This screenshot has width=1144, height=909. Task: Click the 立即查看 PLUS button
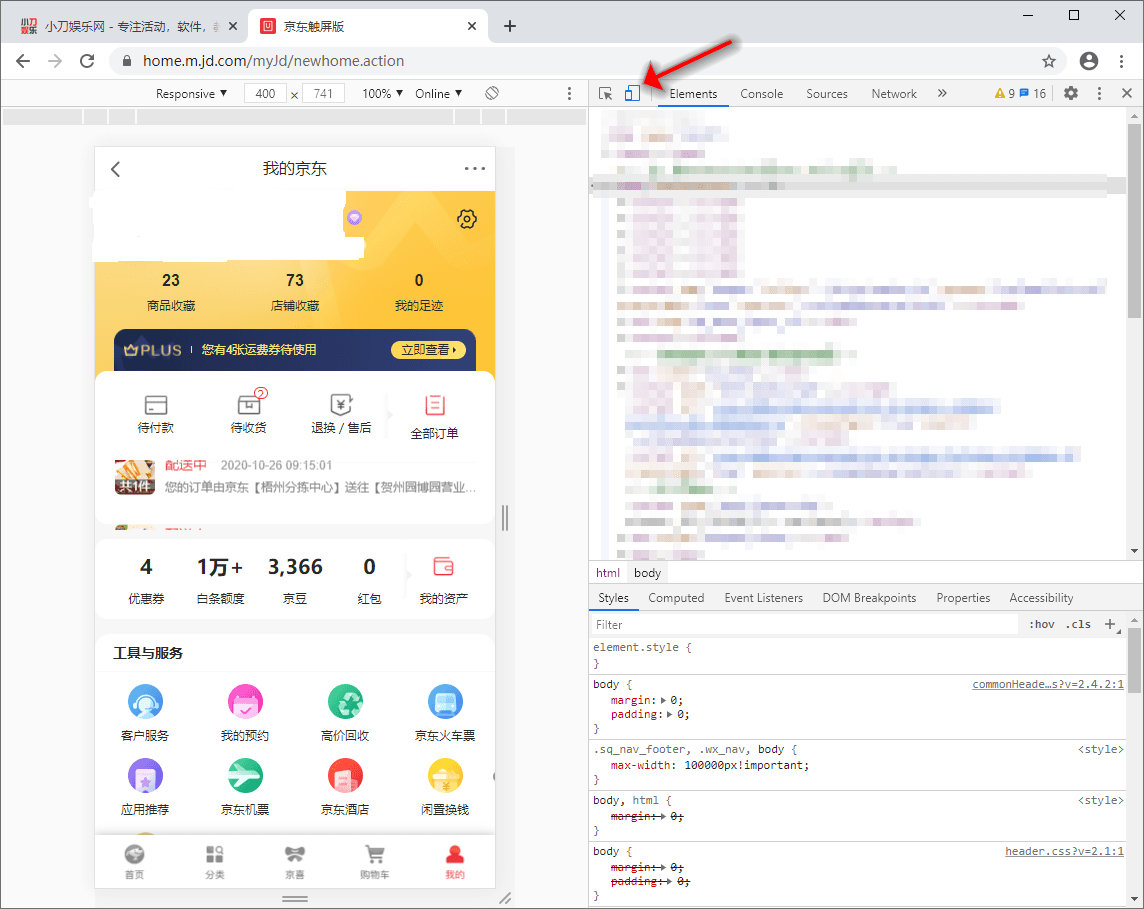[x=428, y=350]
